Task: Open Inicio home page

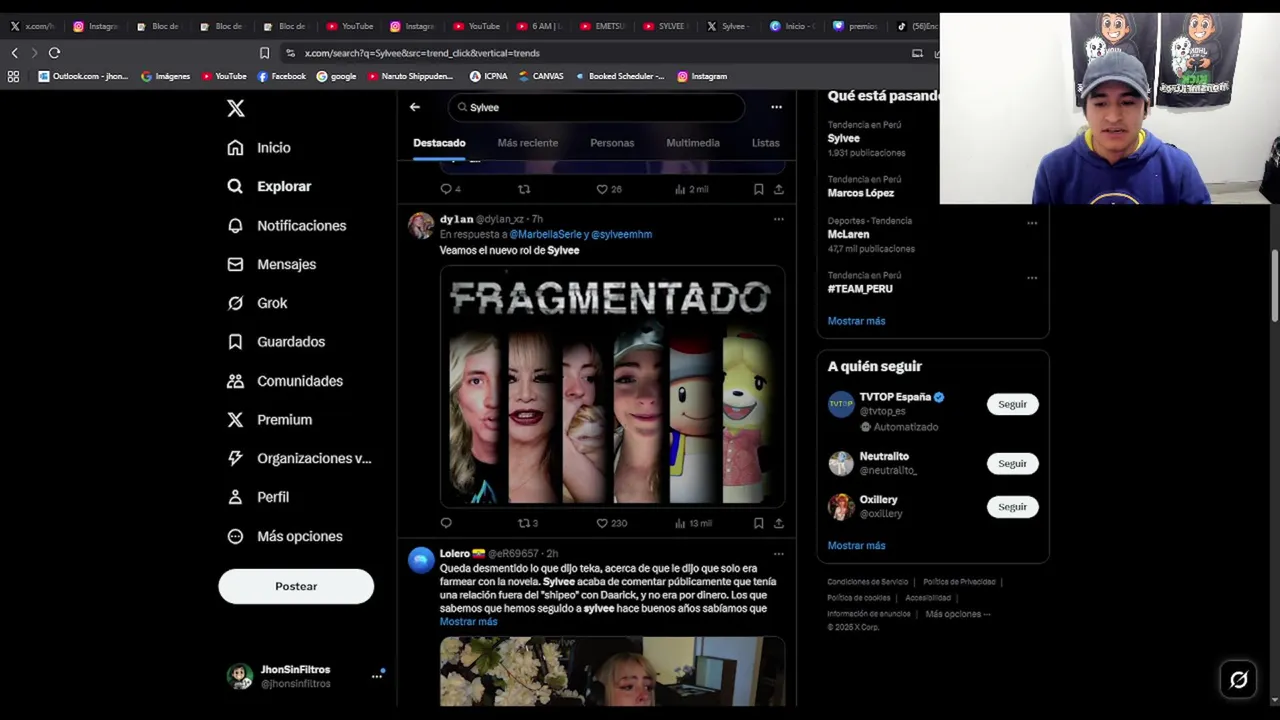Action: point(259,147)
